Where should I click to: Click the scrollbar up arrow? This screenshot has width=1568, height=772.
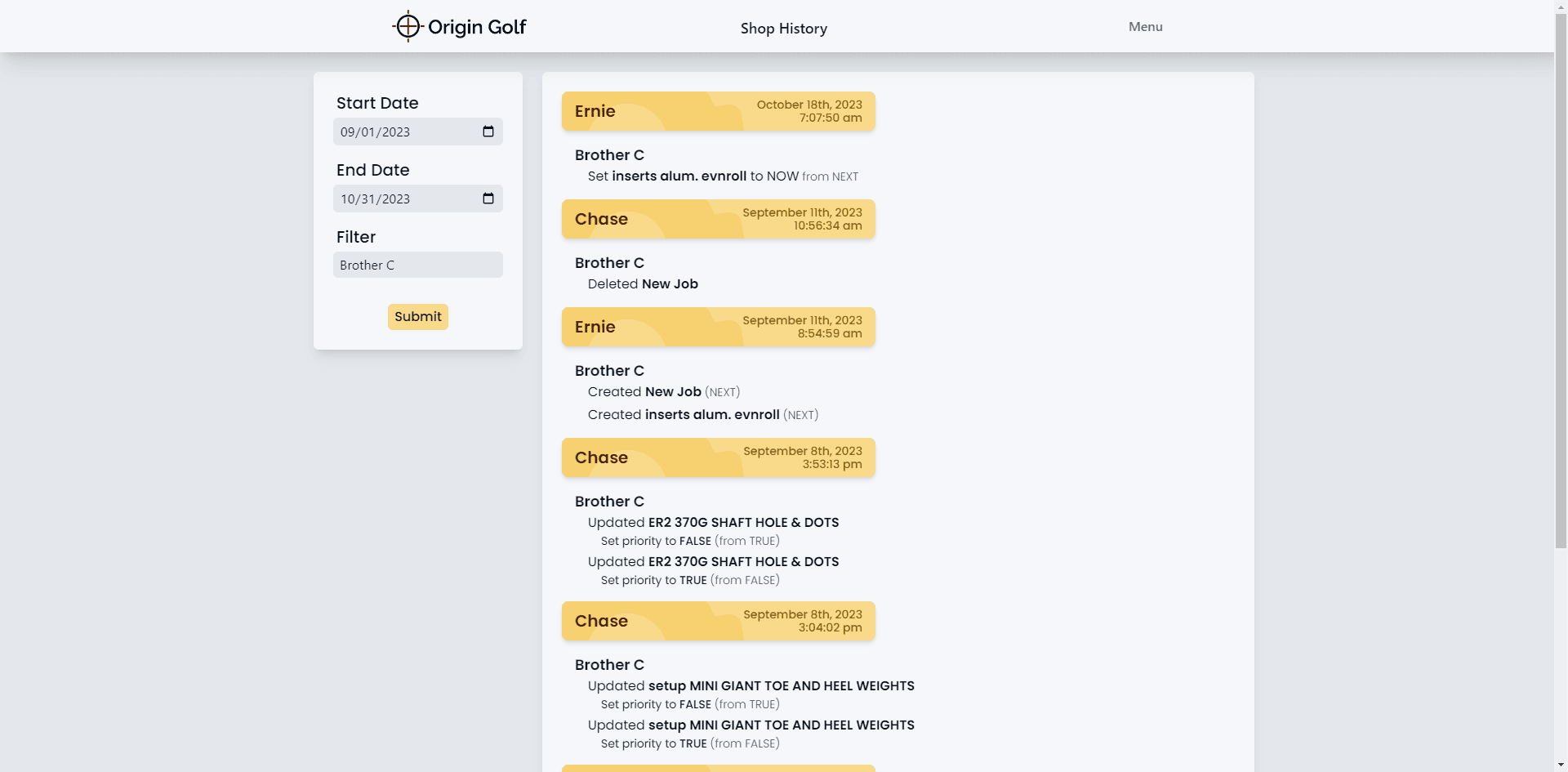pyautogui.click(x=1561, y=6)
